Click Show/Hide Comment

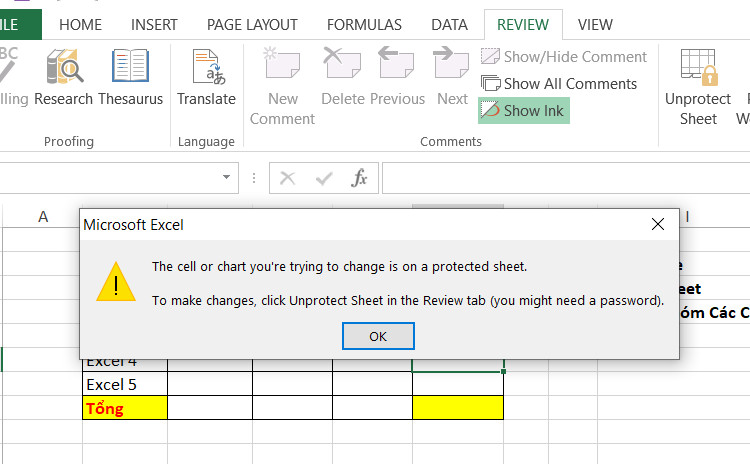point(563,56)
